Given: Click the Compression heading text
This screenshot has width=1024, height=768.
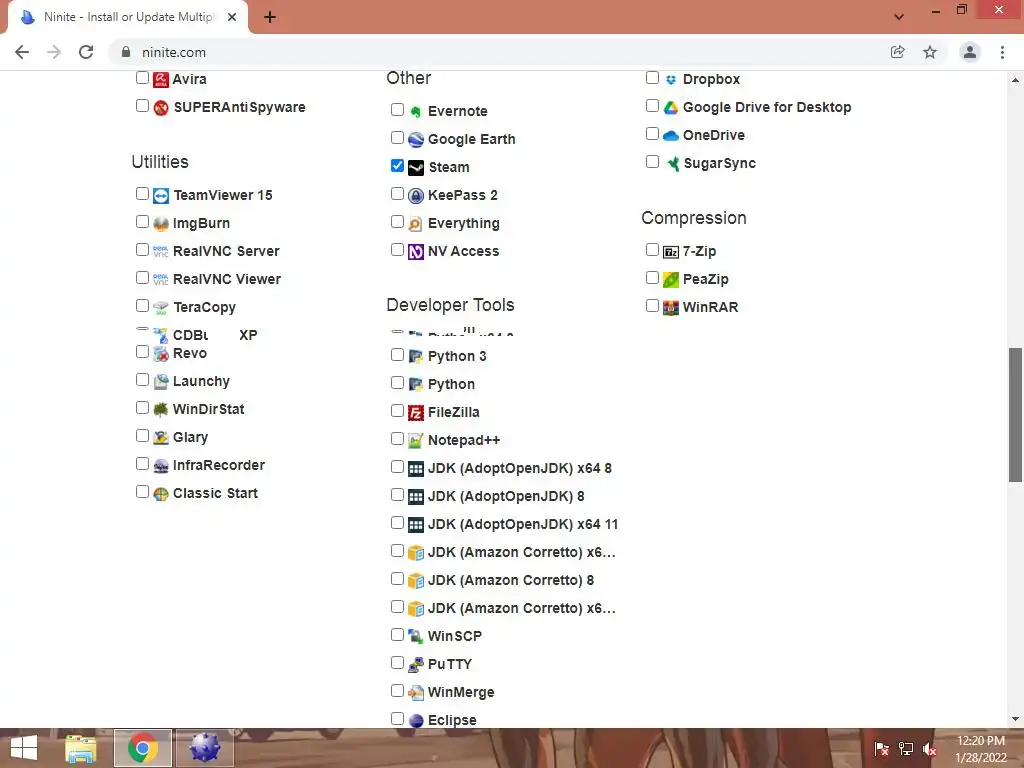Looking at the screenshot, I should [694, 218].
